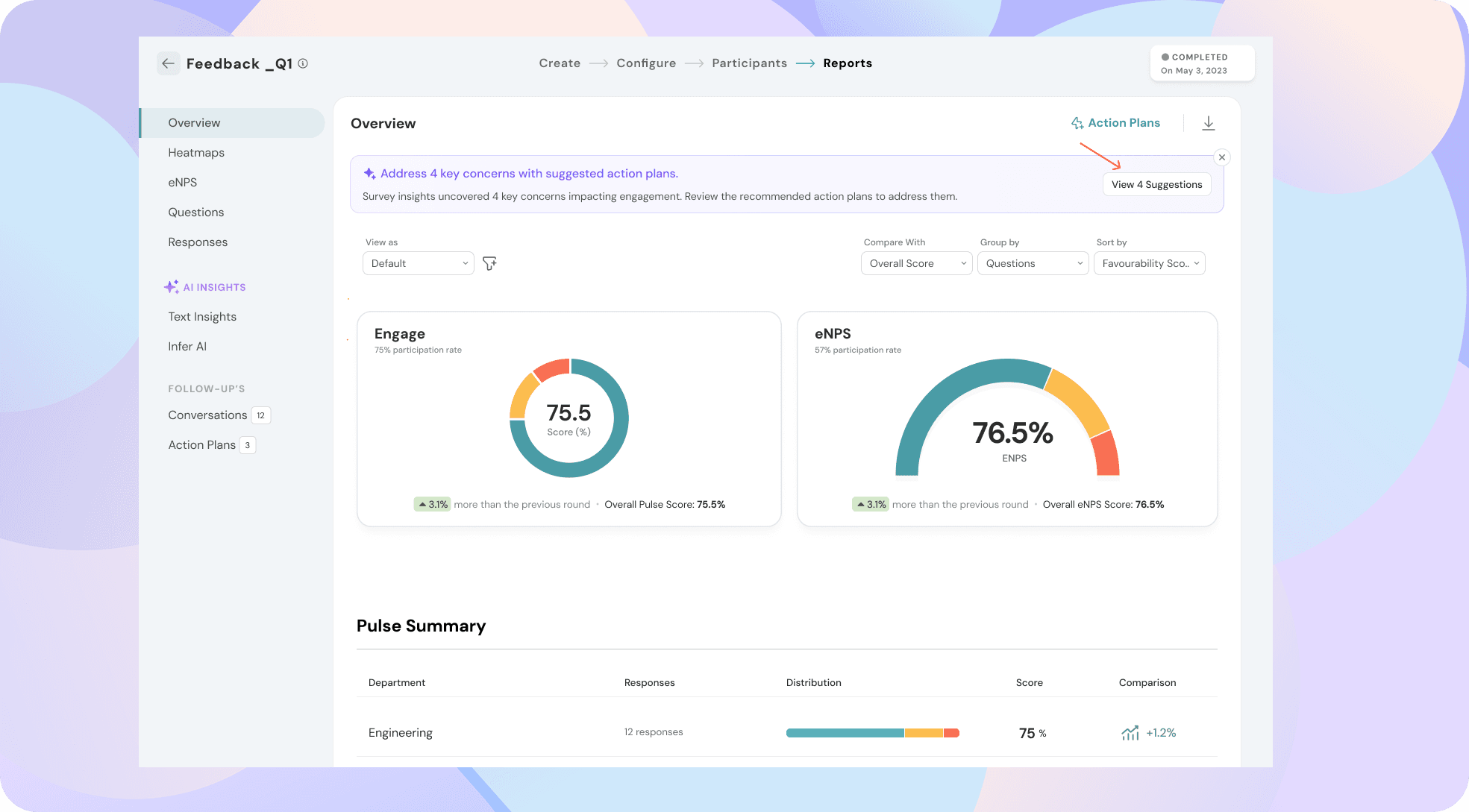This screenshot has height=812, width=1469.
Task: Click 'Overall Pulse Score: 75.5%' text
Action: 665,505
